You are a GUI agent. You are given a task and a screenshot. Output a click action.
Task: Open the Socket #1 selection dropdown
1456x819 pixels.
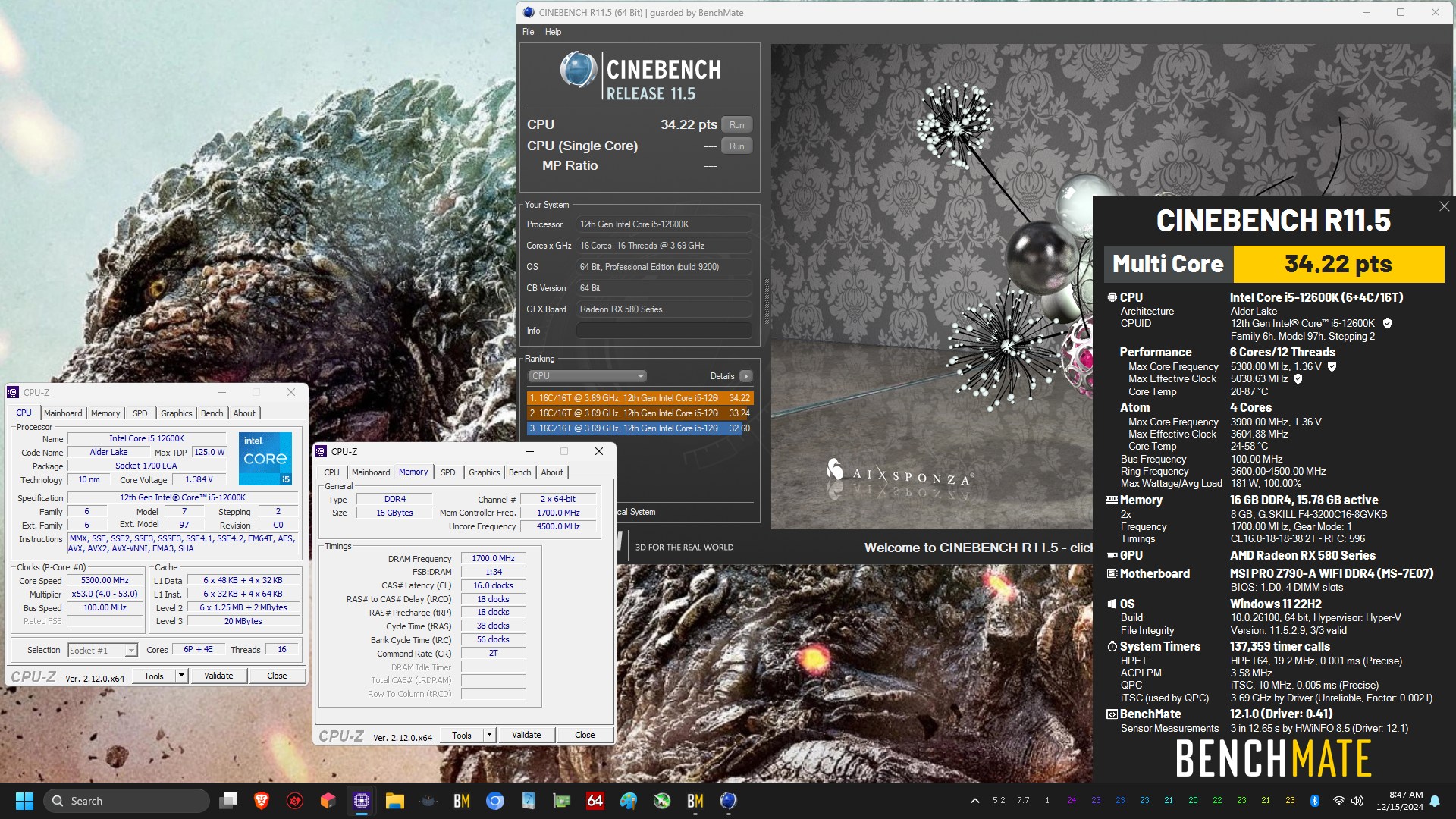102,651
